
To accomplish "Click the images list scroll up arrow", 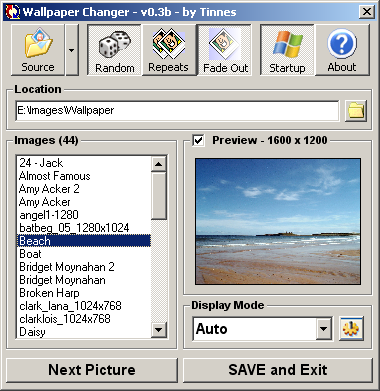I will point(159,164).
